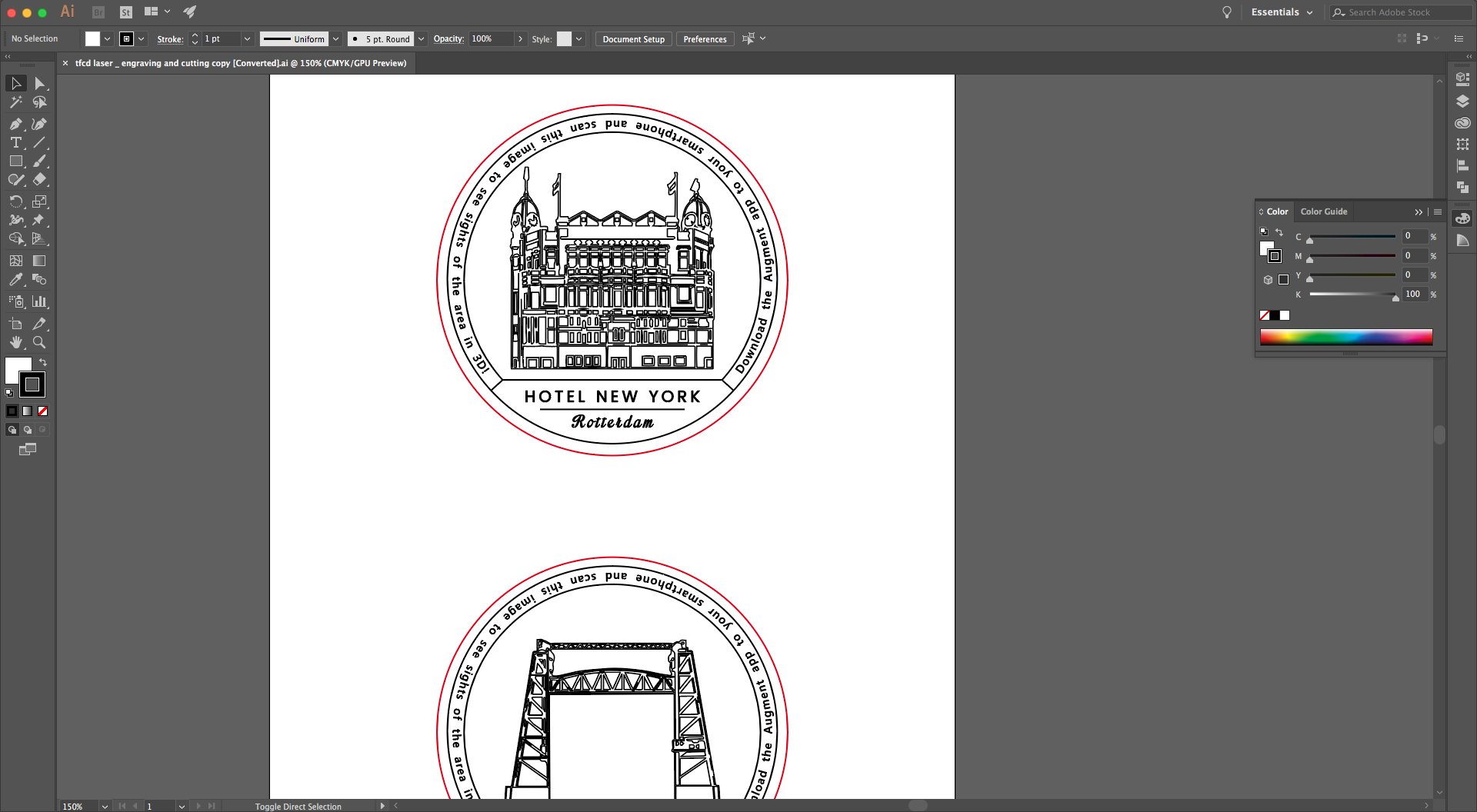This screenshot has height=812, width=1477.
Task: Switch to the Color Guide tab
Action: (x=1324, y=211)
